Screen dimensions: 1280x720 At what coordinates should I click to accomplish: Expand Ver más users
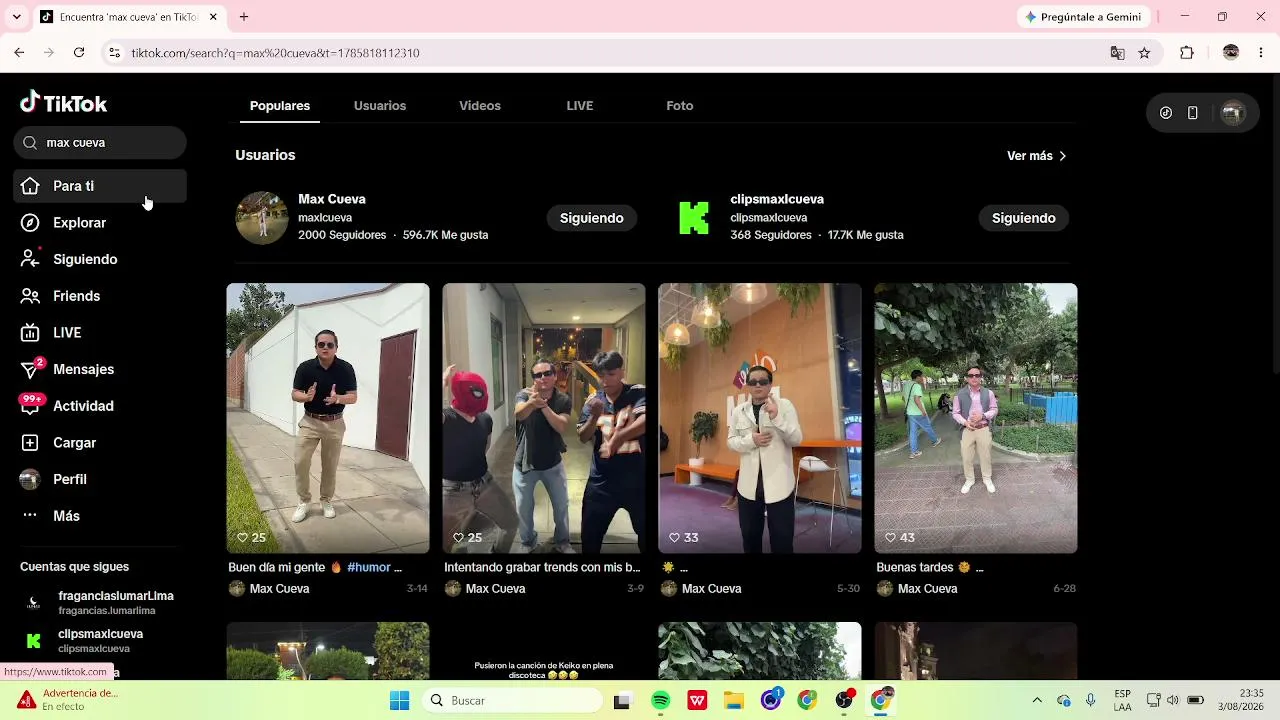tap(1037, 156)
